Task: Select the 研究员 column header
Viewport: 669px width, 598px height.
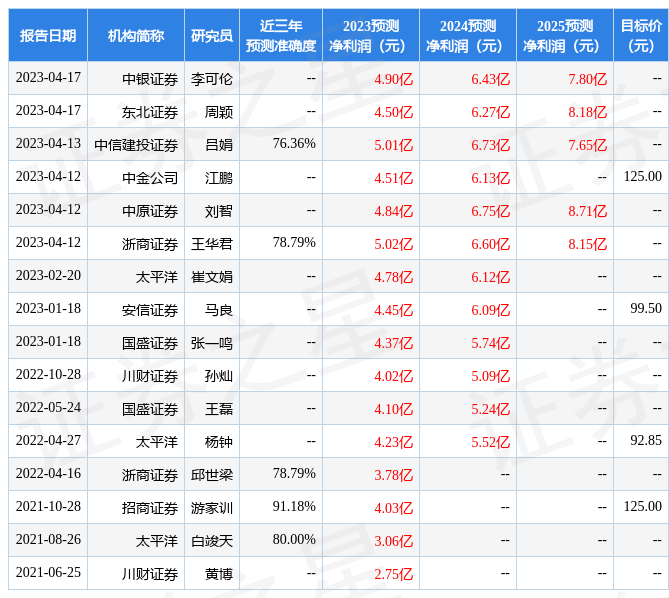Action: 212,35
